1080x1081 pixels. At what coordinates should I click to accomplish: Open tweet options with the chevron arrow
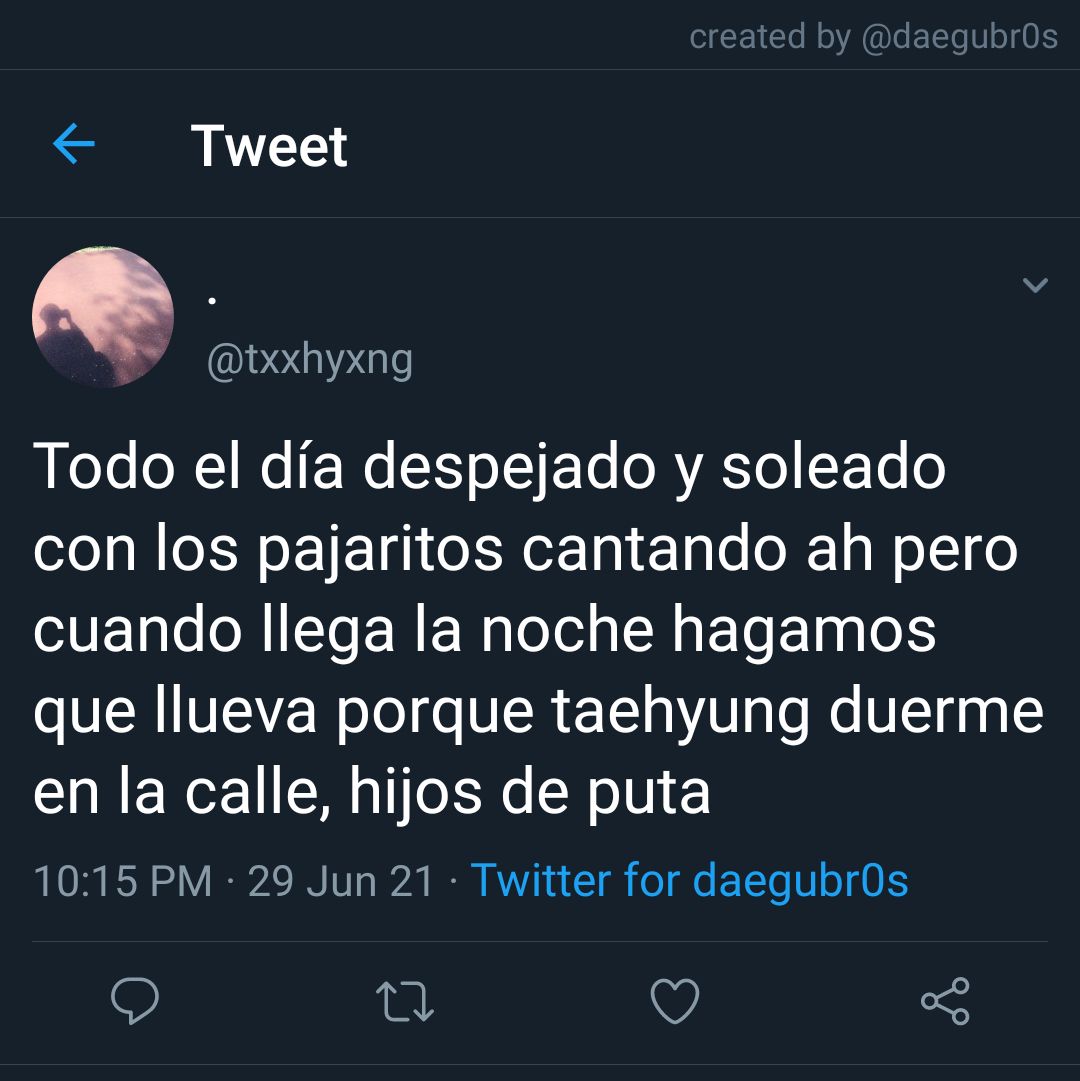click(x=1035, y=285)
